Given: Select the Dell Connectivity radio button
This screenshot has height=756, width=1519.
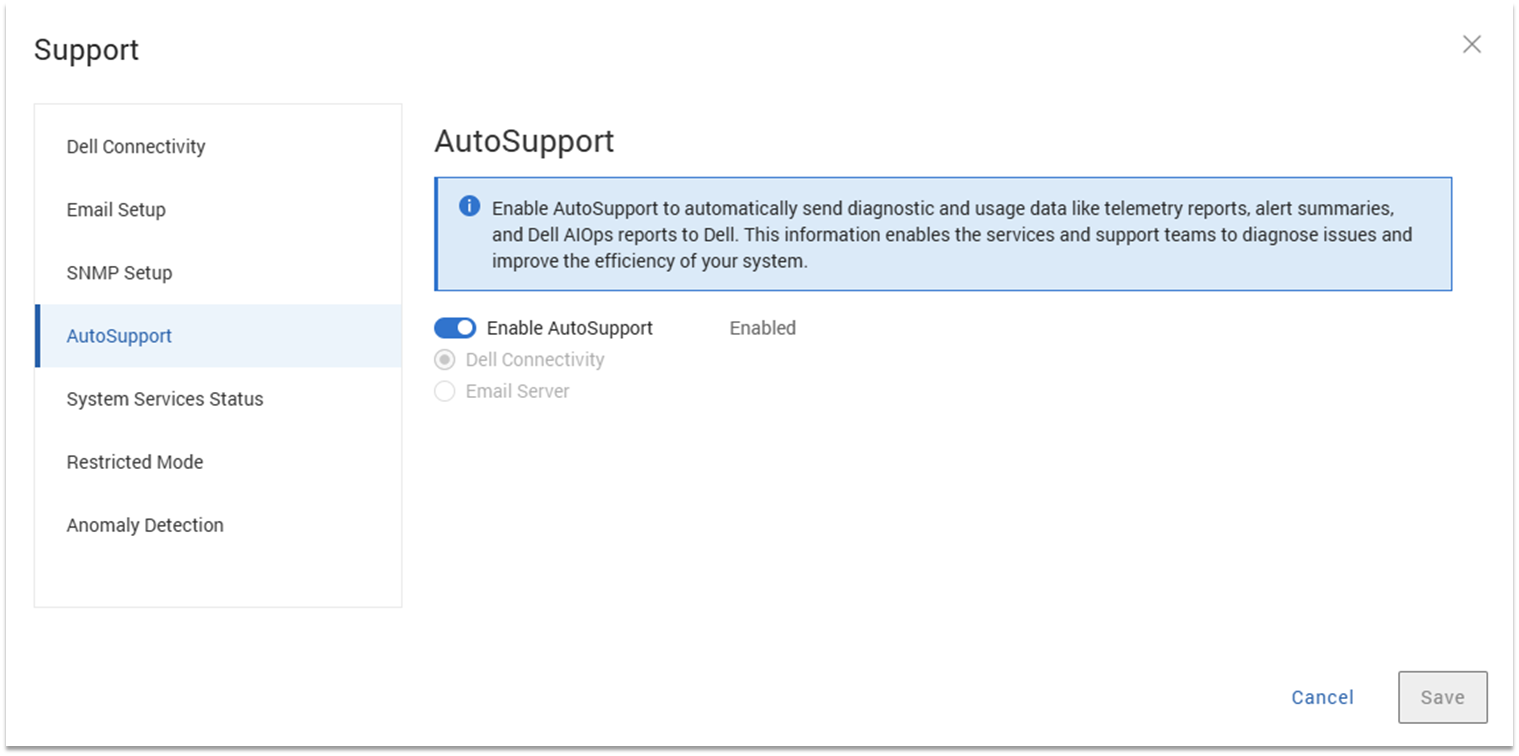Looking at the screenshot, I should point(444,359).
